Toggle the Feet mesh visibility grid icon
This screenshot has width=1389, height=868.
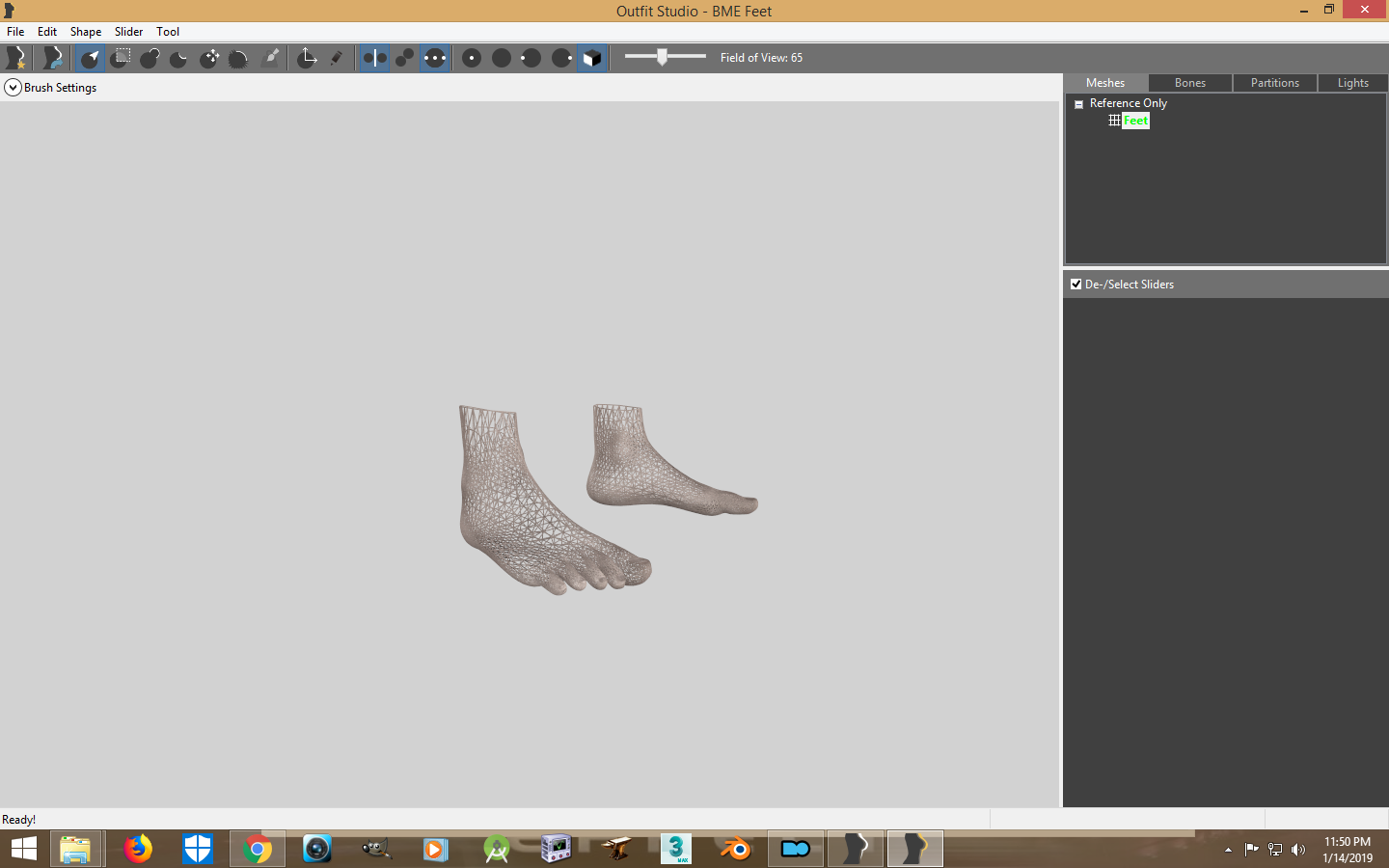pos(1114,121)
